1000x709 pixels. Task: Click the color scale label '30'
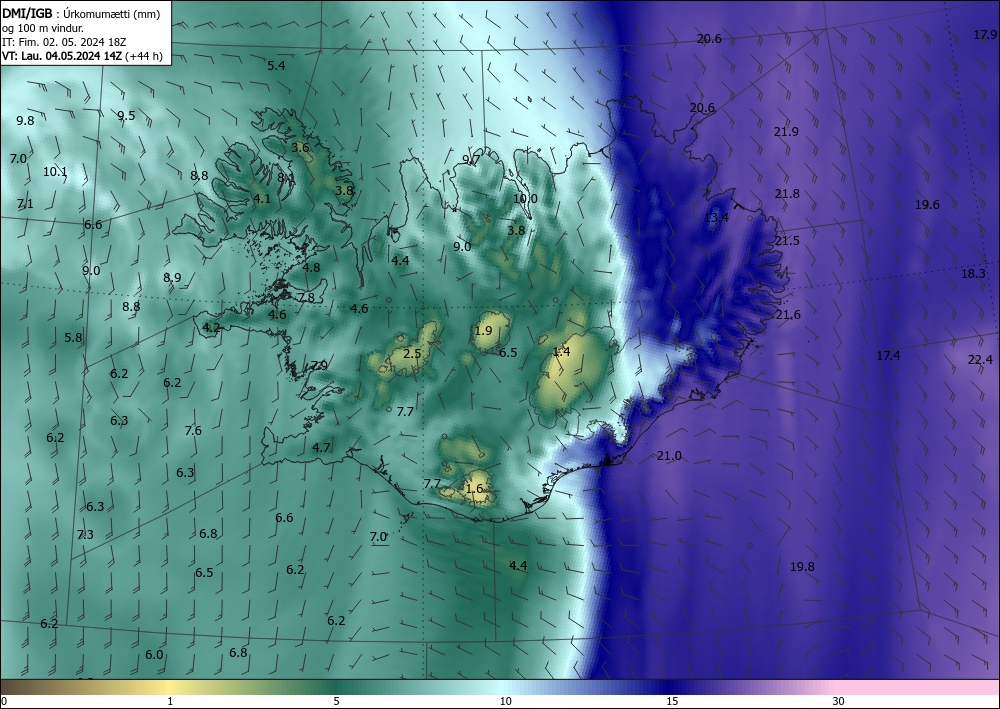click(x=838, y=702)
